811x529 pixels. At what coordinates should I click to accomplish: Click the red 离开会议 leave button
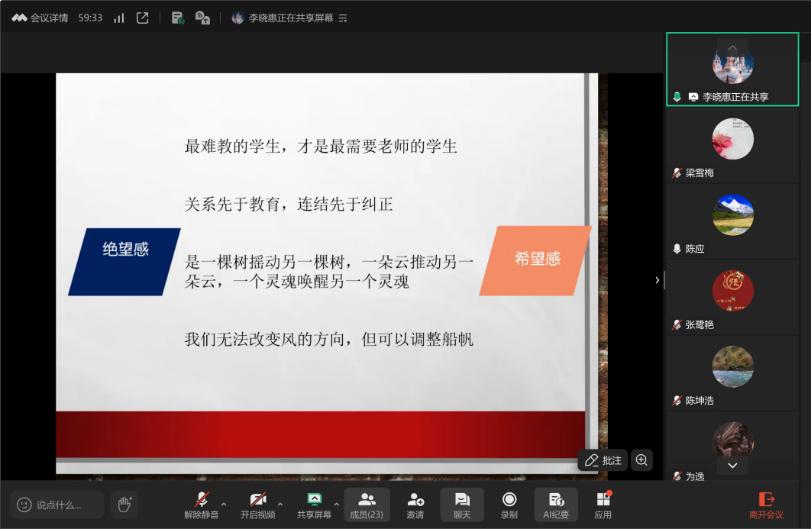(x=767, y=504)
